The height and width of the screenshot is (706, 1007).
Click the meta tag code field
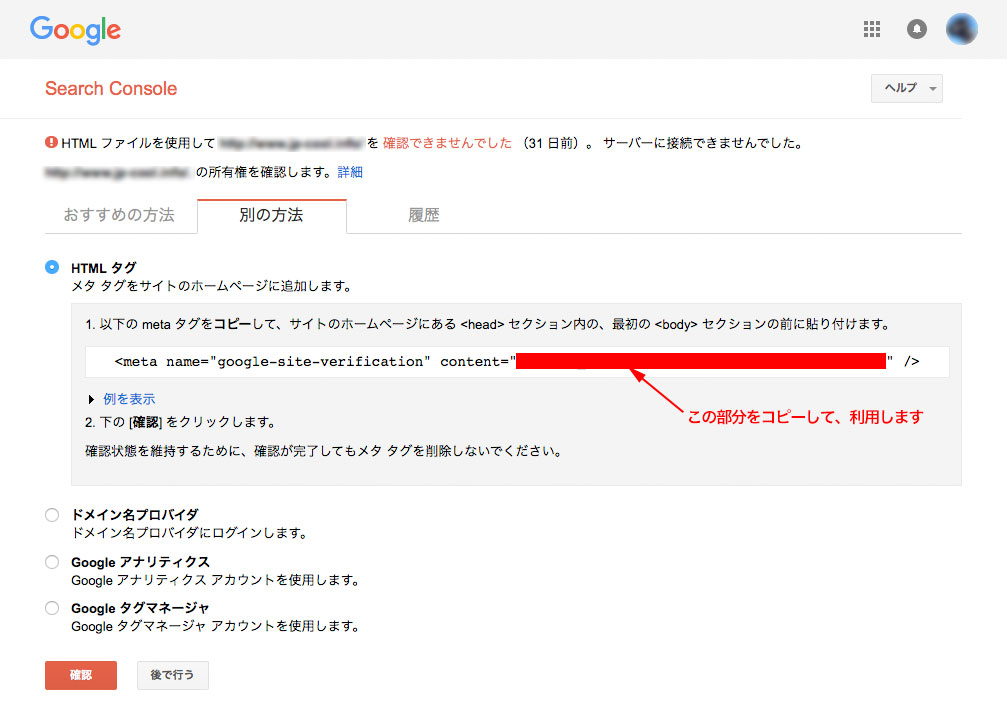point(517,362)
